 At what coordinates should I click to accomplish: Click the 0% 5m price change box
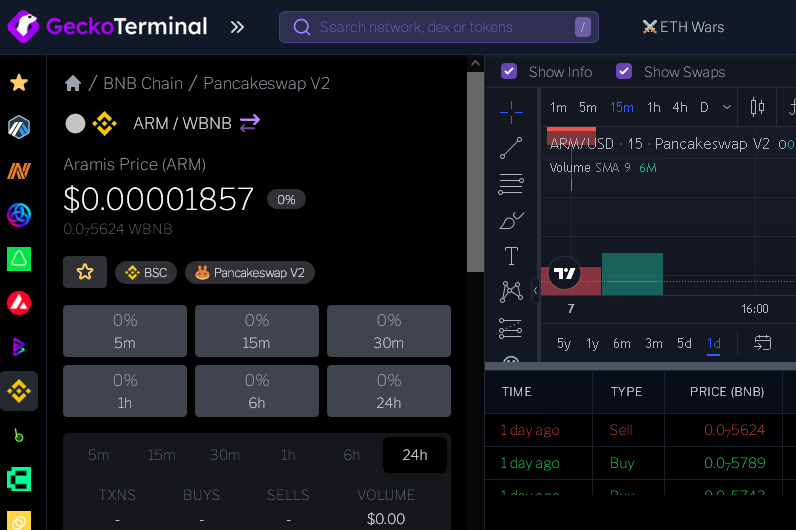(125, 331)
